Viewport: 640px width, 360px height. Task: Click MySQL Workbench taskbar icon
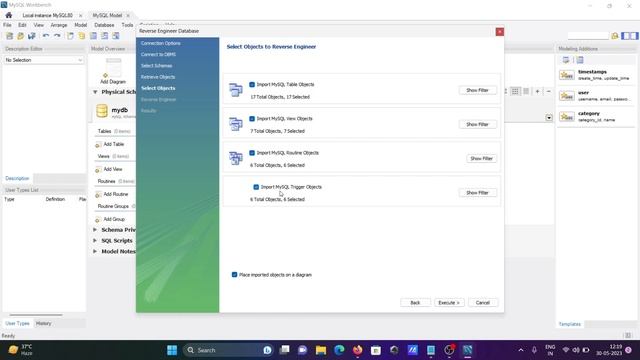(467, 350)
